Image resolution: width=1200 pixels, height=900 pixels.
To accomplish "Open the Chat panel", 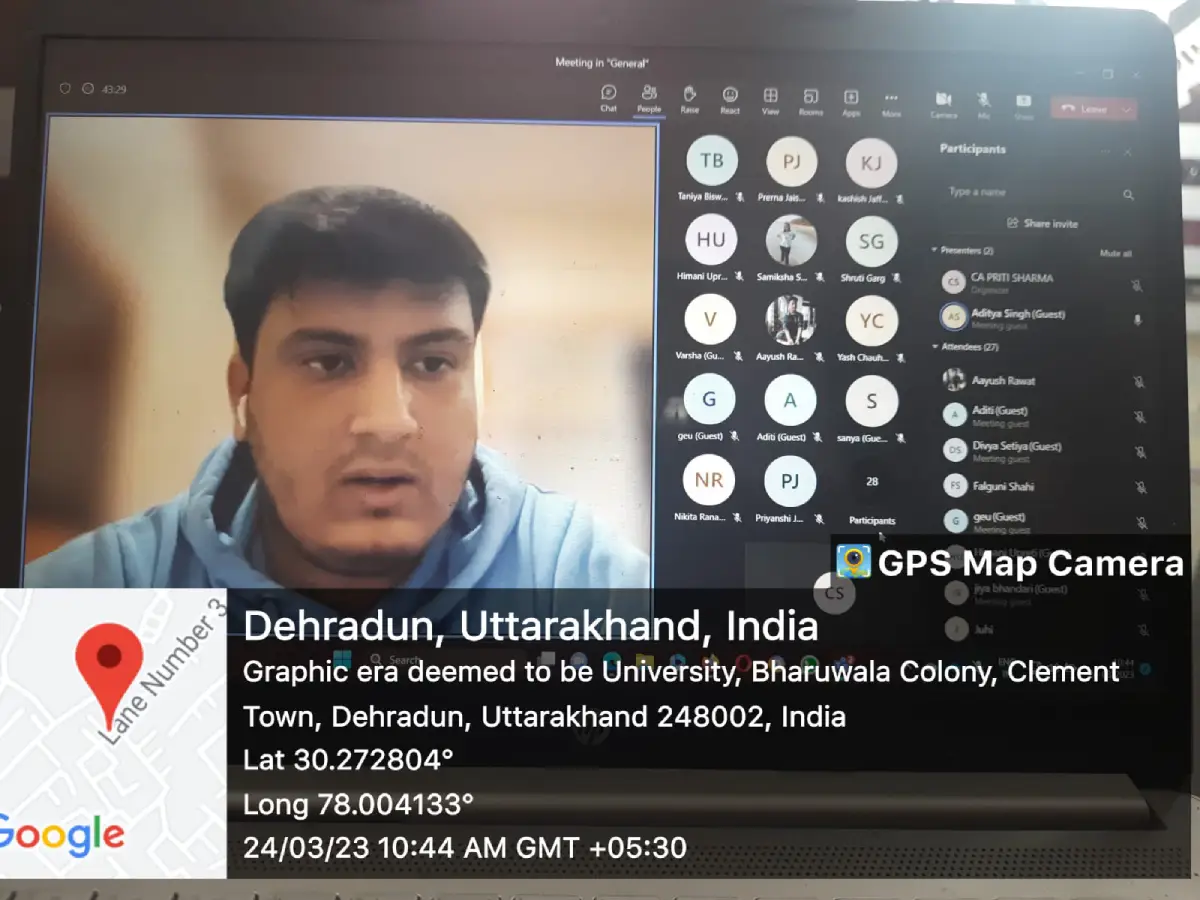I will pos(608,97).
